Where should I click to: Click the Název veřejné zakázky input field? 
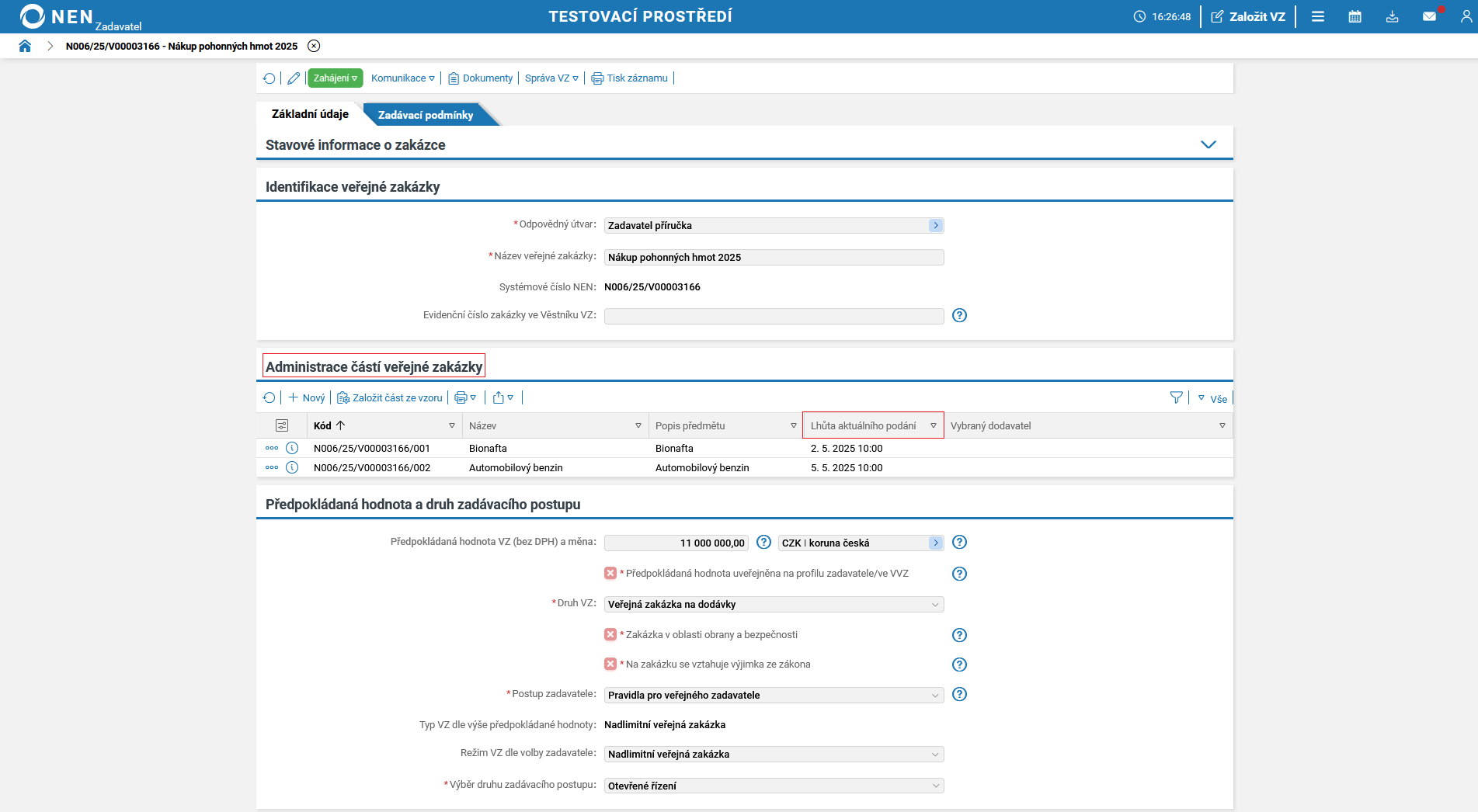(774, 257)
